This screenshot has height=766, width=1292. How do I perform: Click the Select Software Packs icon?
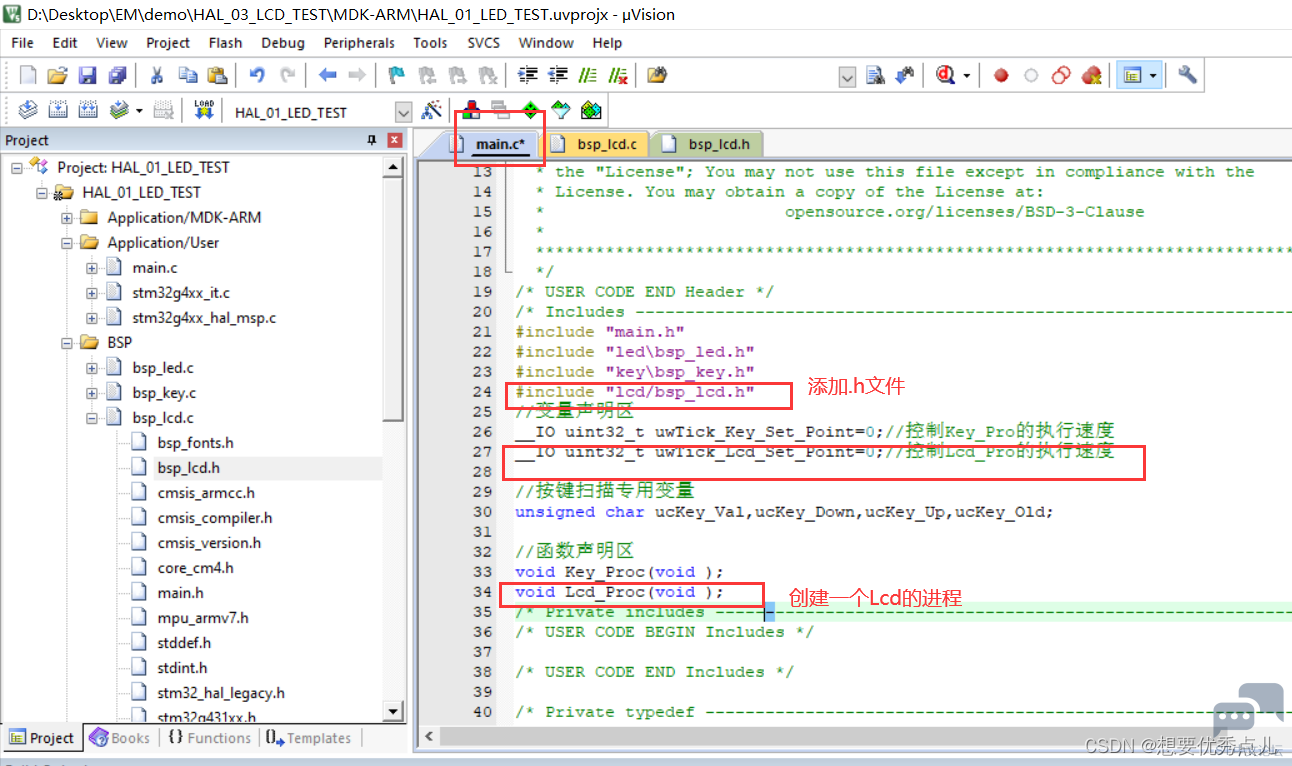[x=561, y=110]
